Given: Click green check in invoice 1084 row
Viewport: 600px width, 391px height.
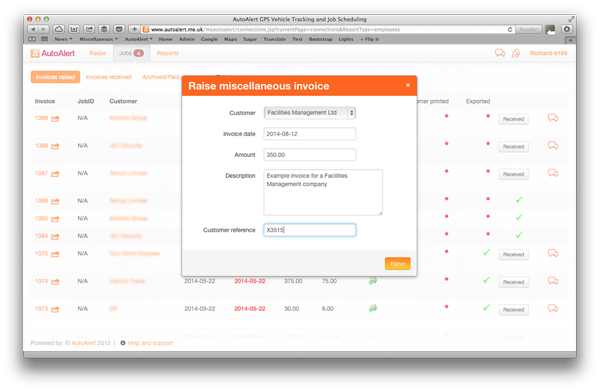Looking at the screenshot, I should 519,235.
